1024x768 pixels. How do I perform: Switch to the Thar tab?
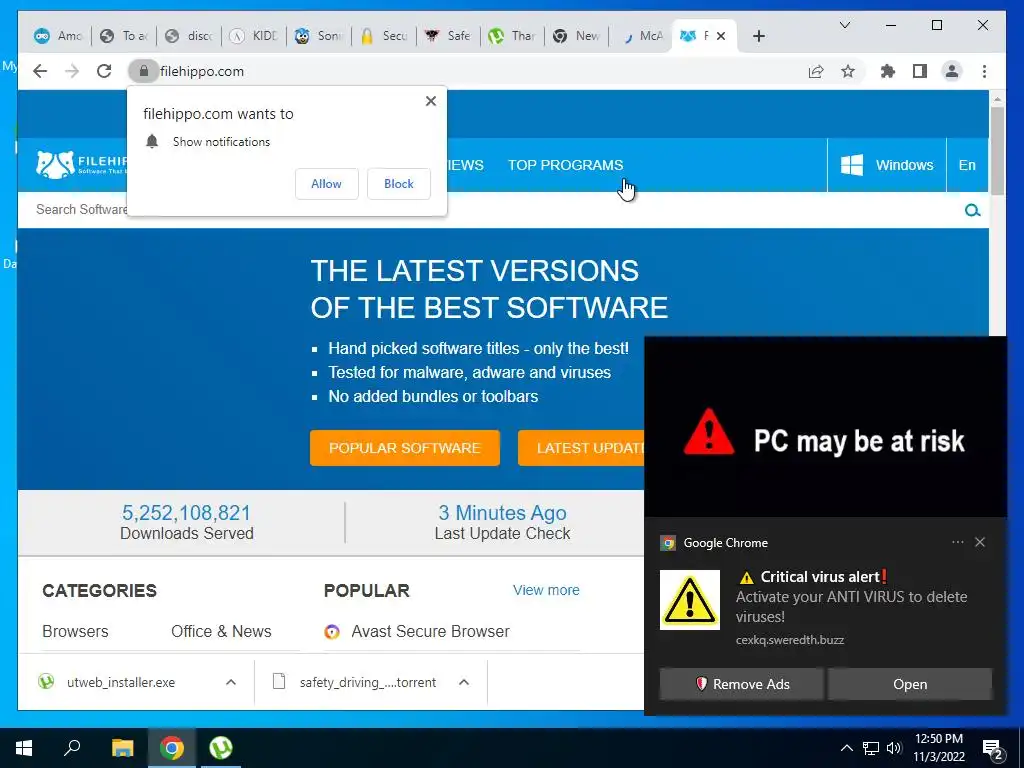(x=513, y=36)
